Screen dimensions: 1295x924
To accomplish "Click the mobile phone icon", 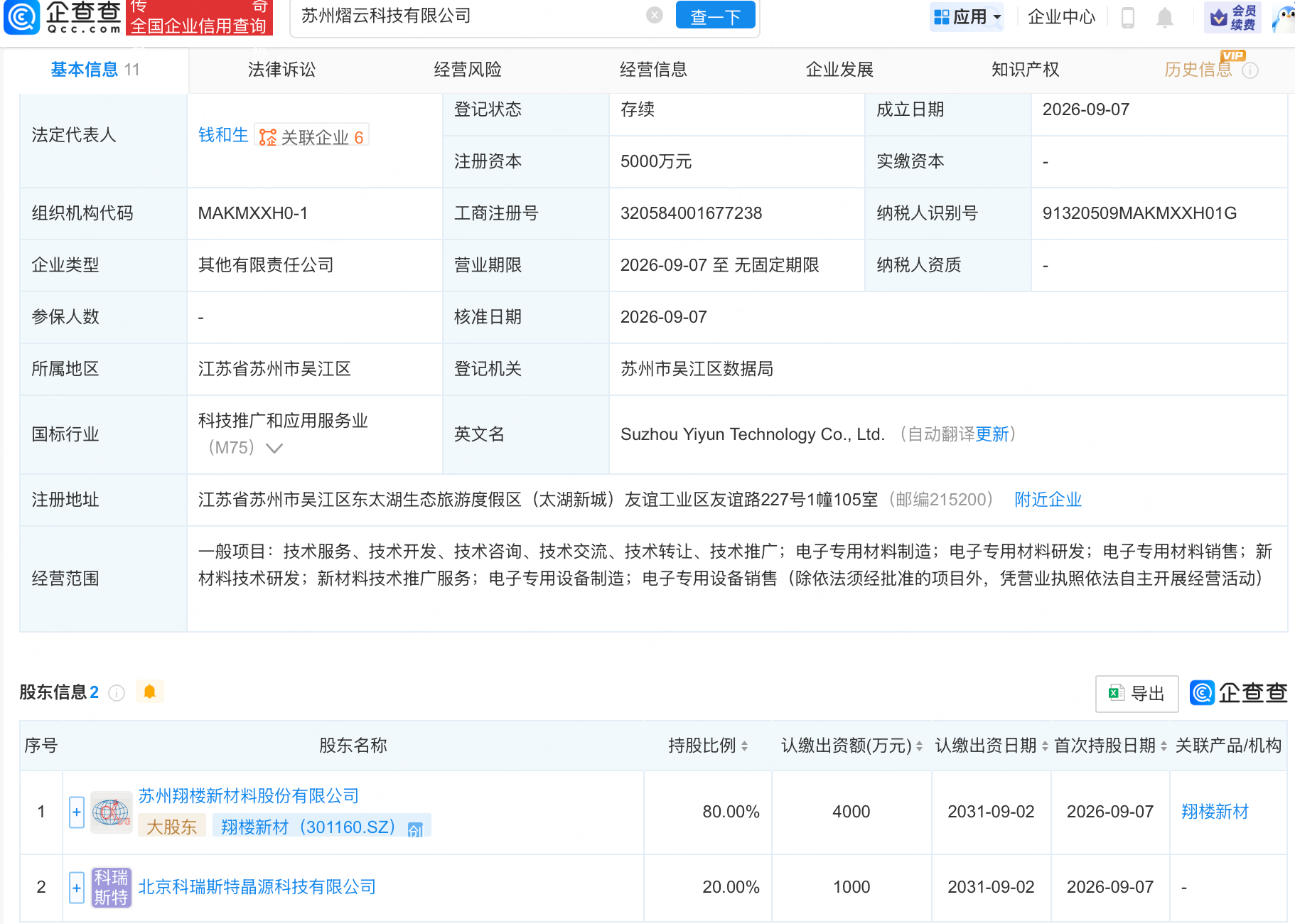I will pyautogui.click(x=1128, y=17).
